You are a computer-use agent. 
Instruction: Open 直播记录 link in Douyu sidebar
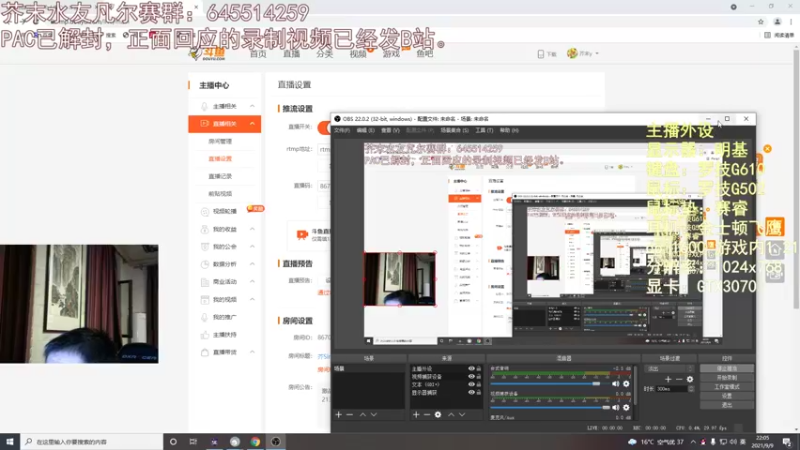pos(220,176)
